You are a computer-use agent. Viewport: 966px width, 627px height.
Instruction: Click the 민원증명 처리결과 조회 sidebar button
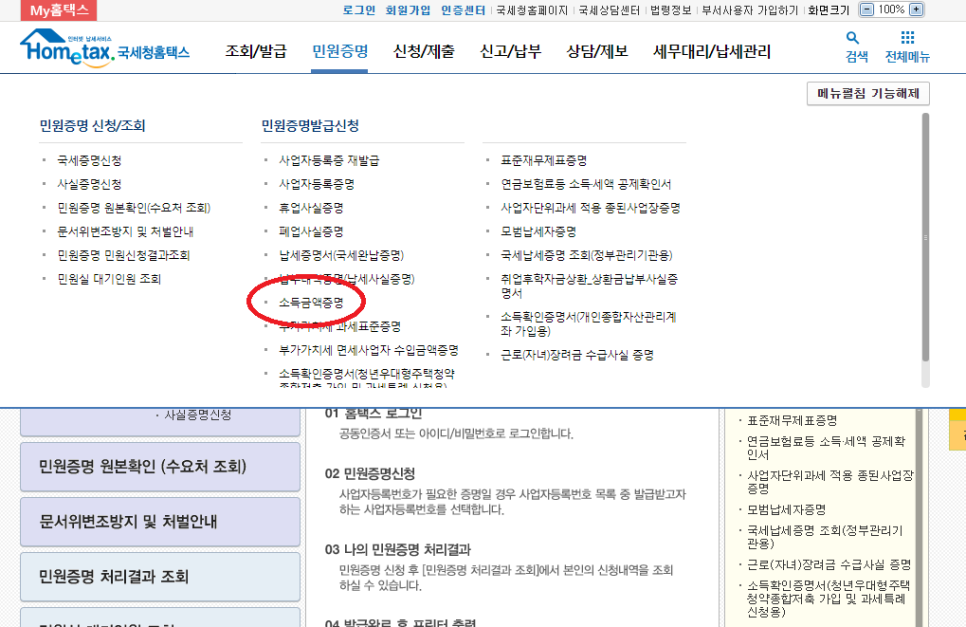(x=160, y=576)
